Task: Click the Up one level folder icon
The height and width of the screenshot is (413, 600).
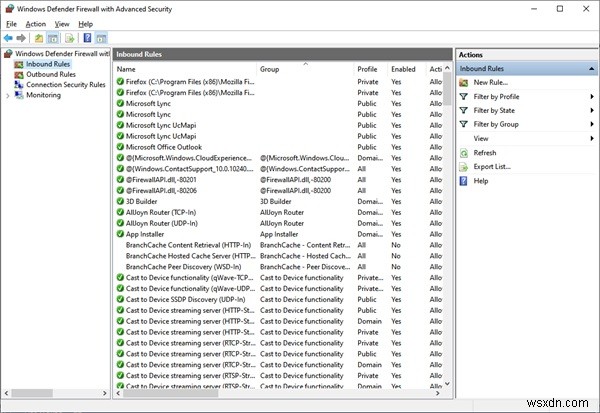Action: tap(39, 38)
